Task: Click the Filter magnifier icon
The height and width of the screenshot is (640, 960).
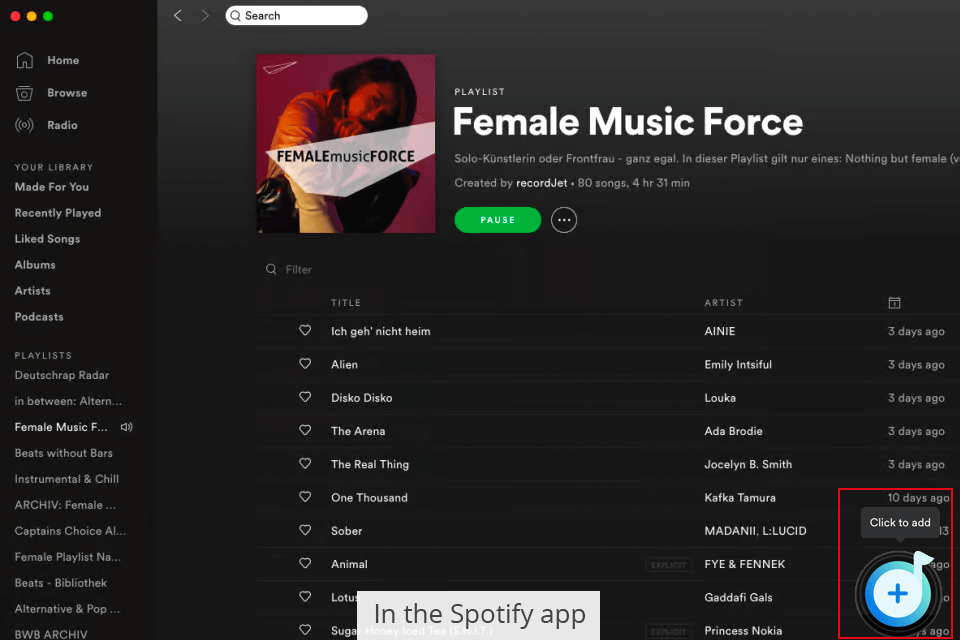Action: 271,269
